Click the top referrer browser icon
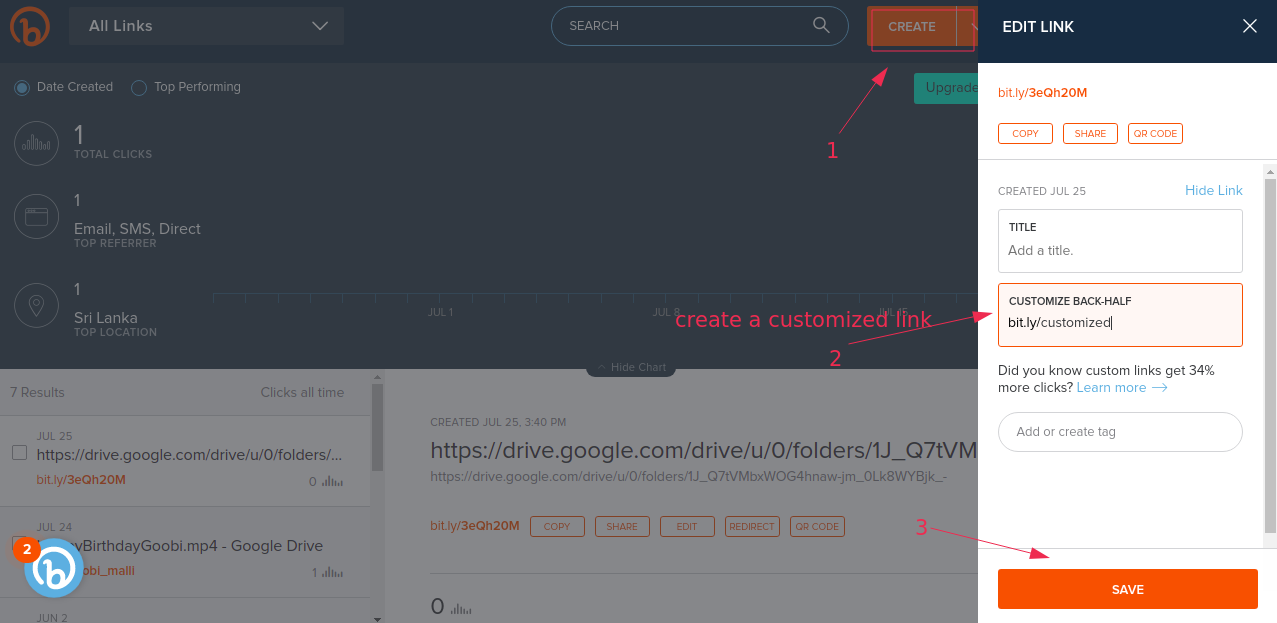Viewport: 1277px width, 623px height. 37,217
